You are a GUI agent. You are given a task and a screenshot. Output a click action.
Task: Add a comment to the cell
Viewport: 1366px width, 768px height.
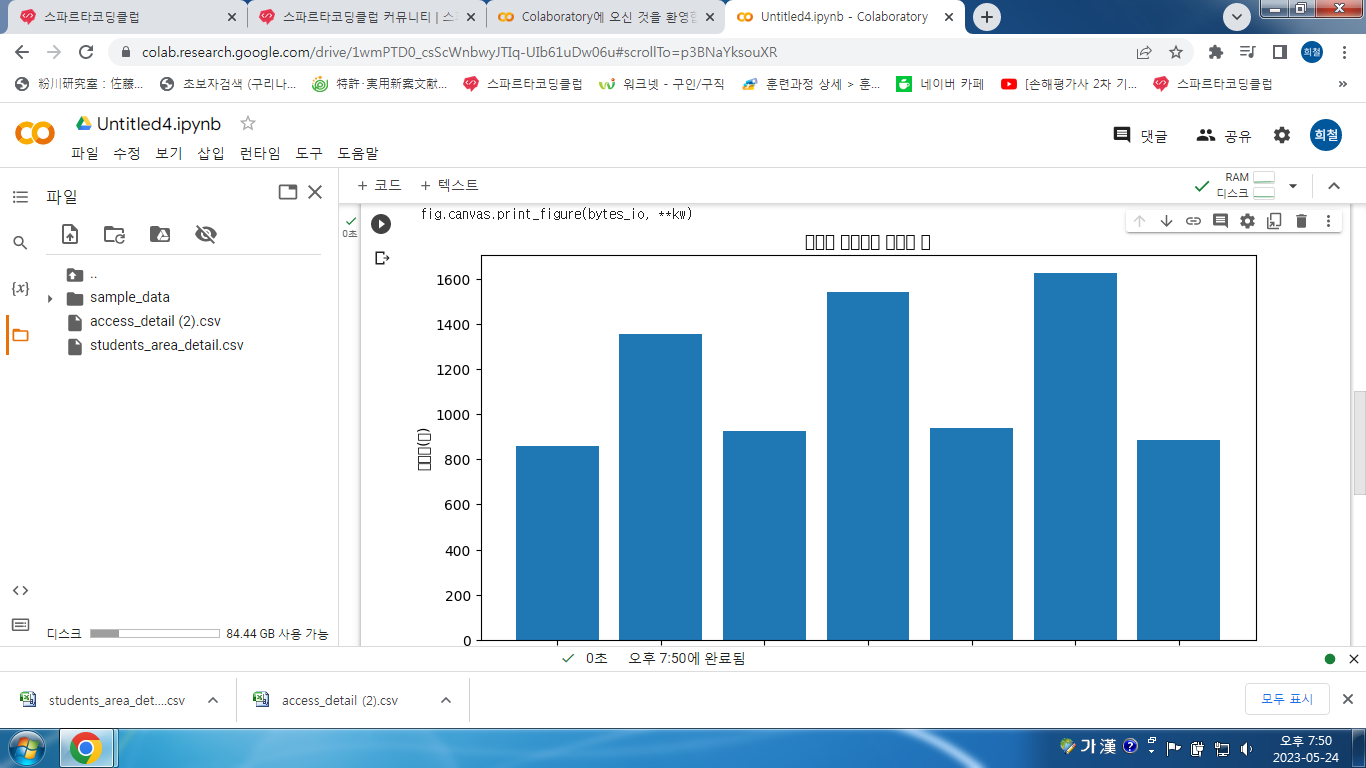pos(1220,221)
